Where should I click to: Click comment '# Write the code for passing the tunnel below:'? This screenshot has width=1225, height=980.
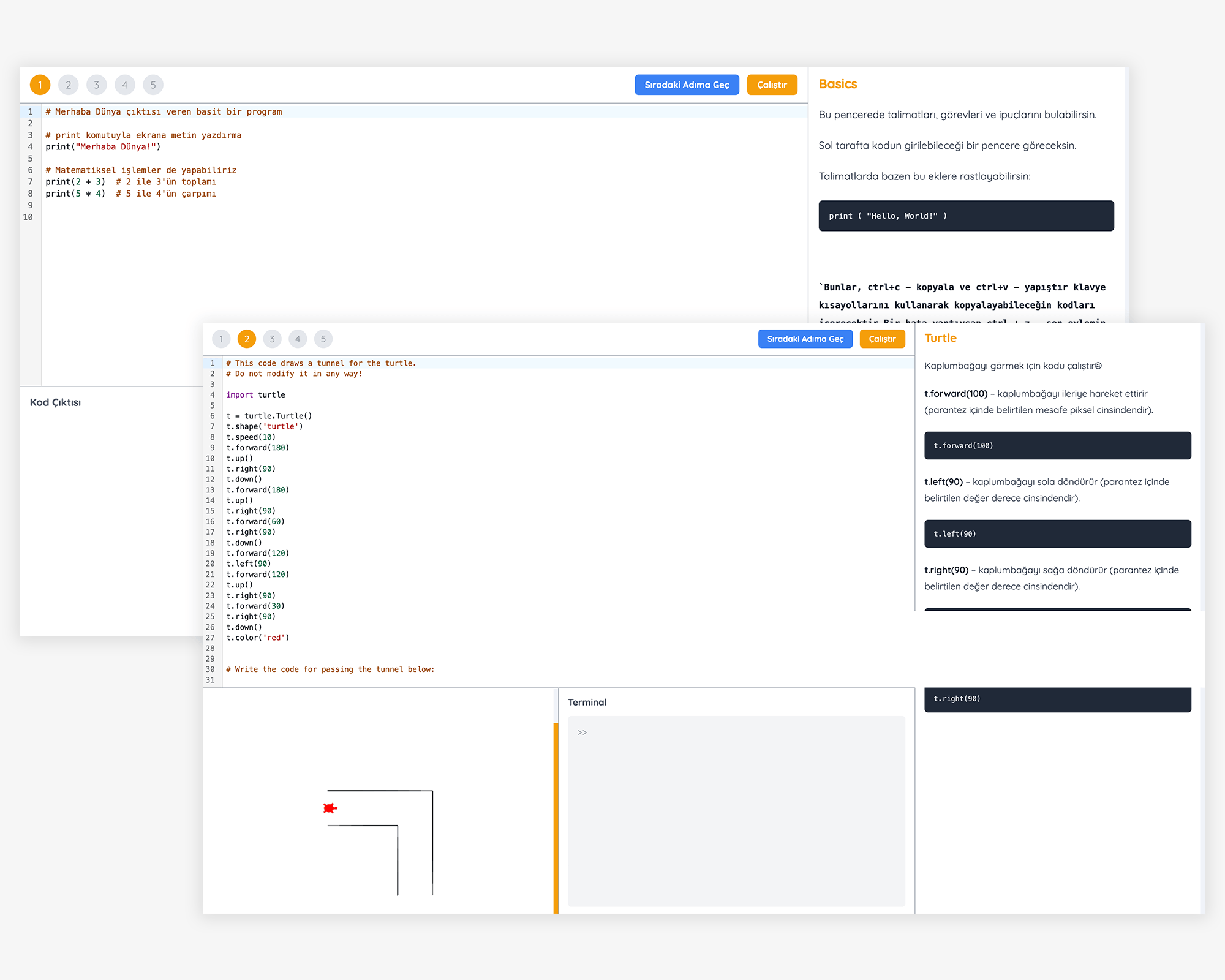pyautogui.click(x=330, y=669)
